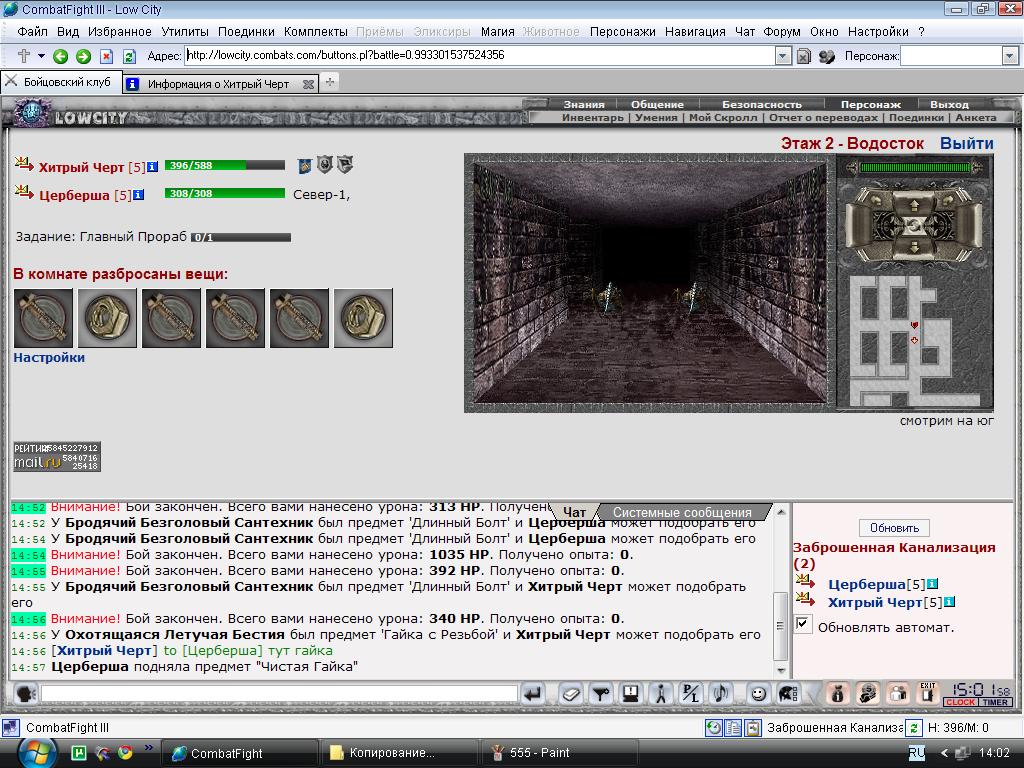Click the EXIT door icon

pyautogui.click(x=928, y=694)
